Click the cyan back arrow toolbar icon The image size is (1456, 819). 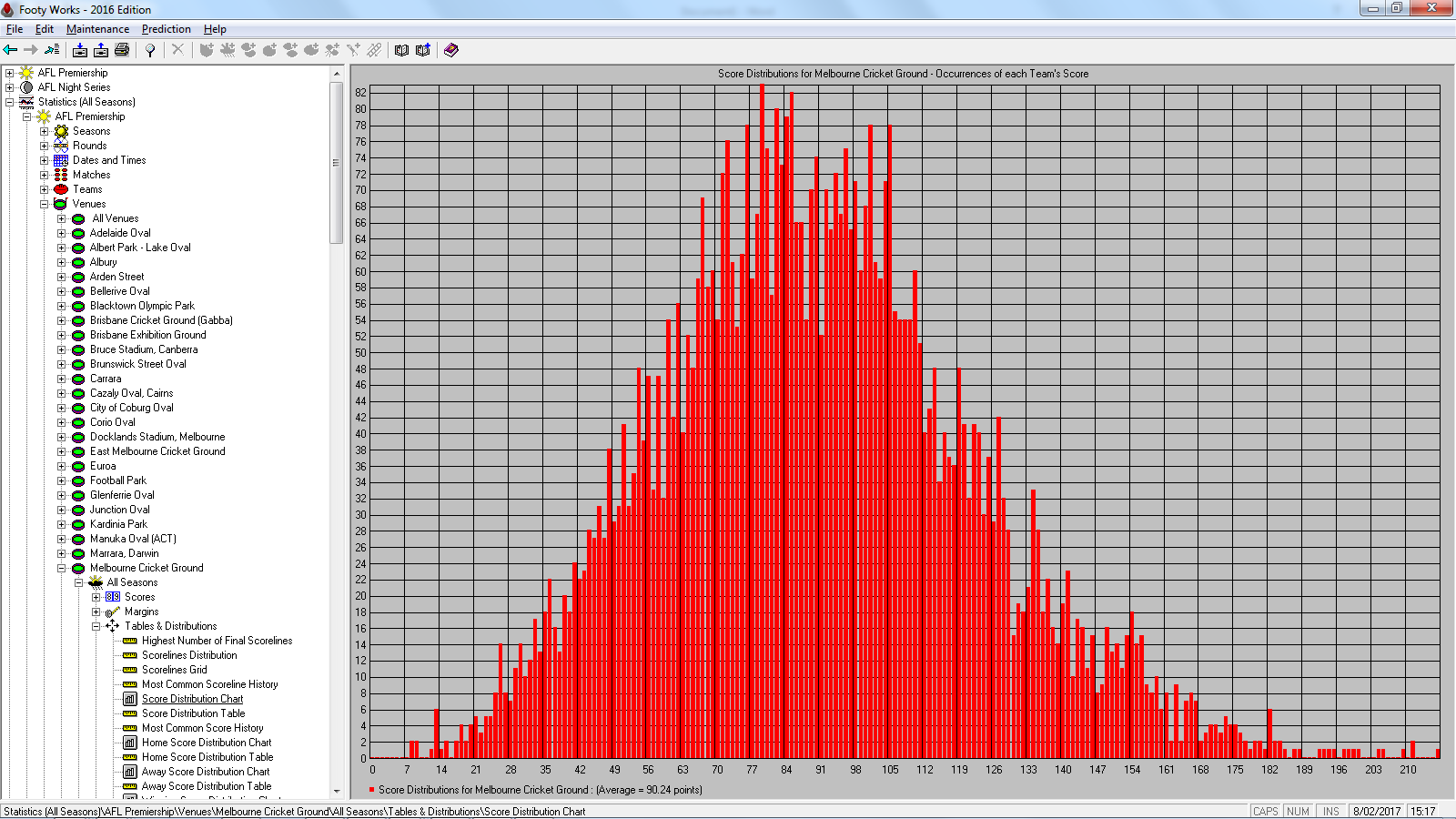[11, 50]
